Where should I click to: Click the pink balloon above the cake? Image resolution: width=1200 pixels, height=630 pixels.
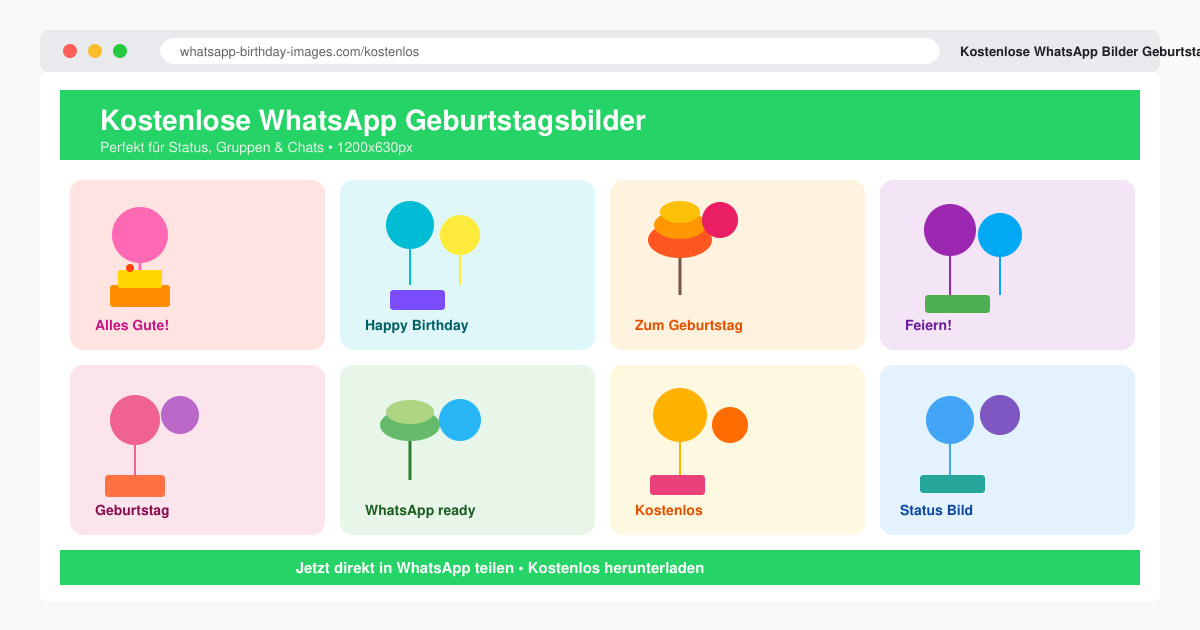tap(140, 235)
